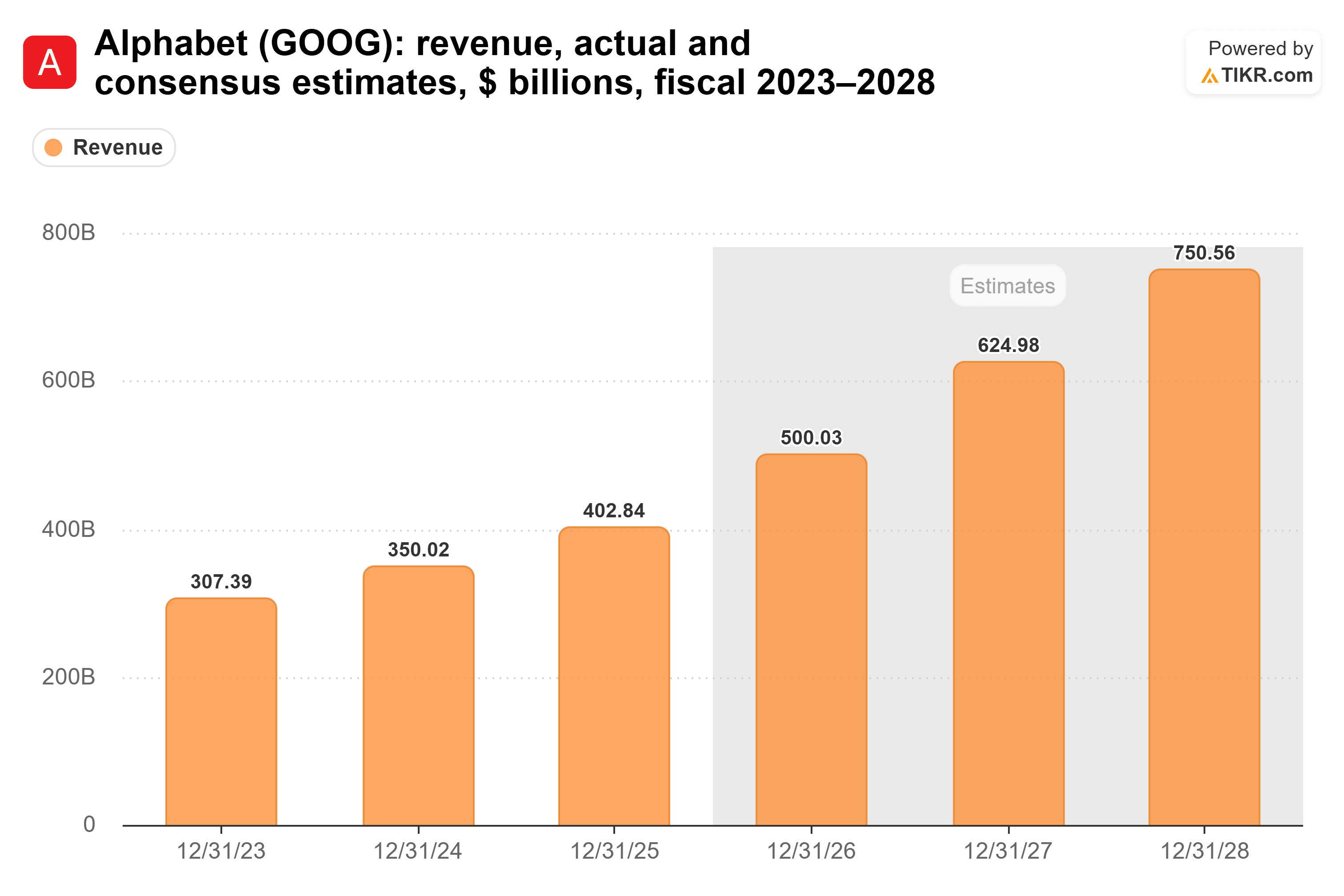Click the 12/31/25 date label
Screen dimensions: 1344x896
coord(615,852)
